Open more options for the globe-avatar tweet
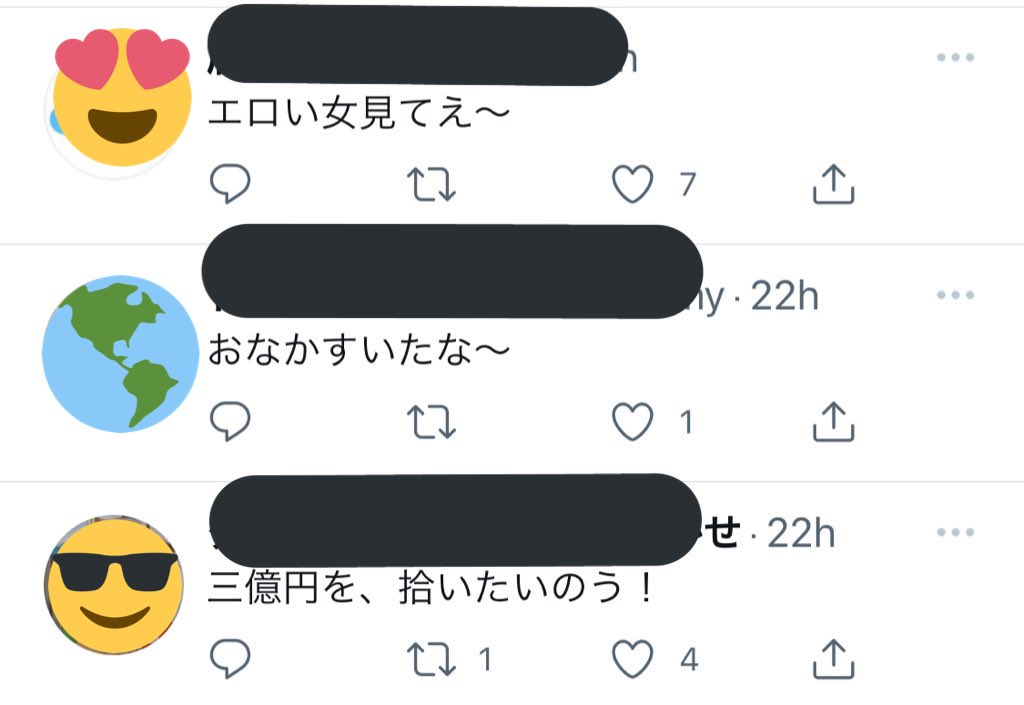 pos(955,295)
